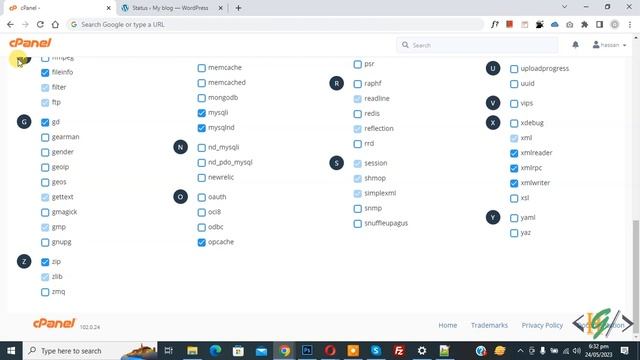This screenshot has width=640, height=360.
Task: Open Skype from the taskbar
Action: tap(376, 351)
